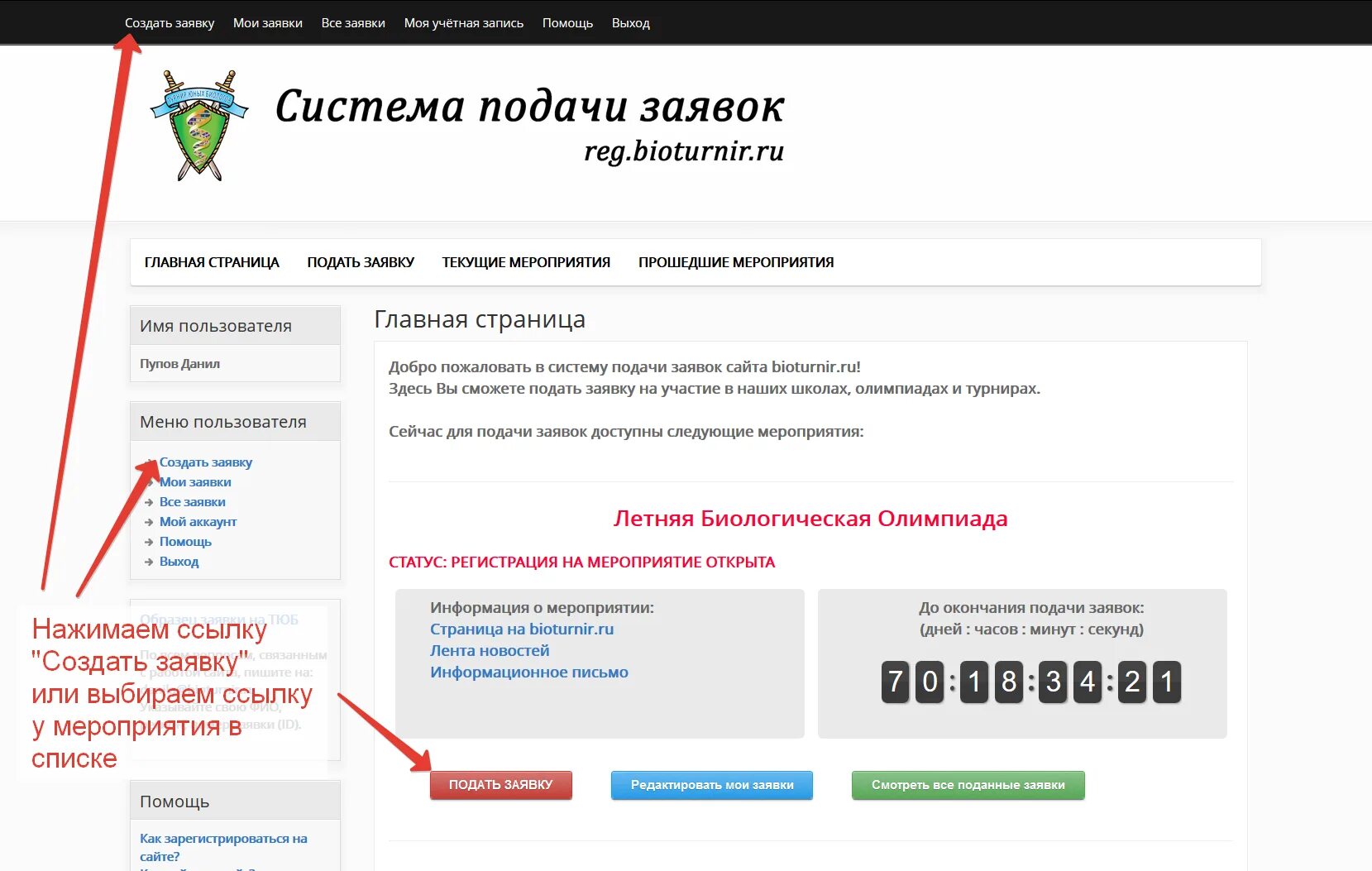Open the 'Страница на bioturnir.ru' link
The height and width of the screenshot is (871, 1372).
coord(522,629)
